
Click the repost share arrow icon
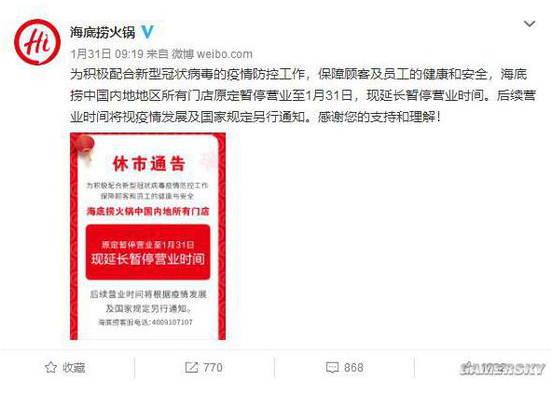click(191, 367)
